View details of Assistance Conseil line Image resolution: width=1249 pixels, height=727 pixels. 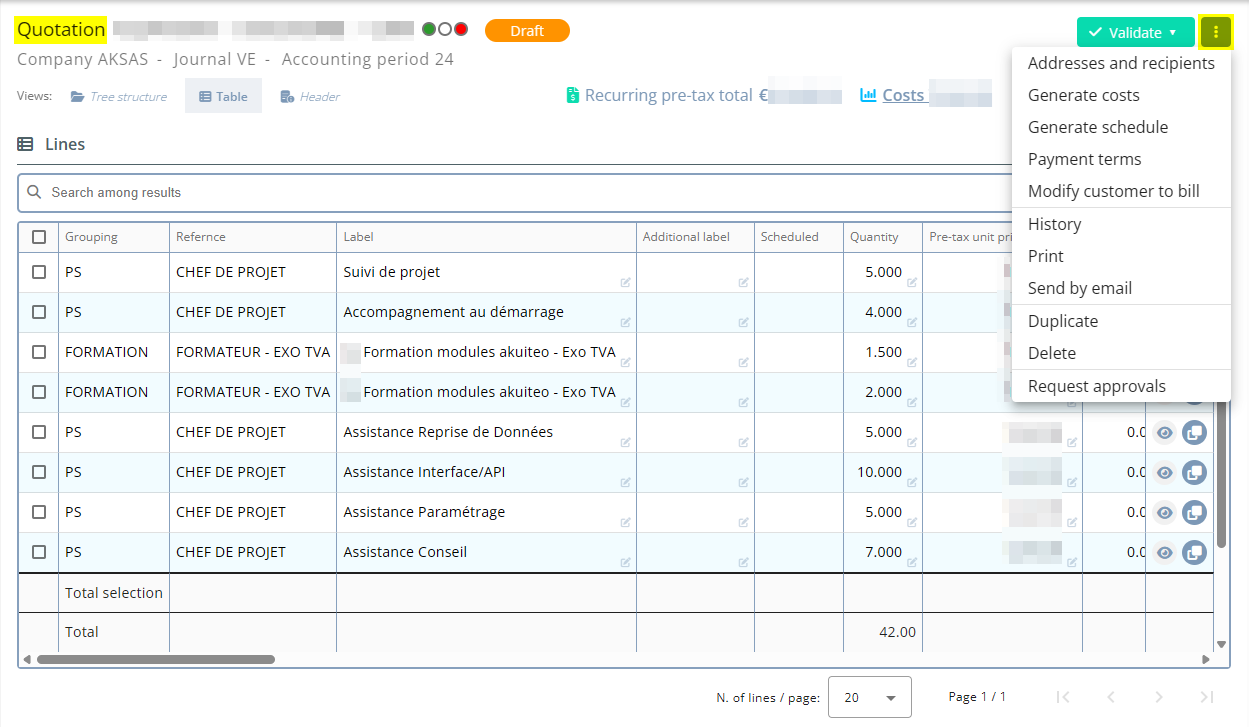1164,552
